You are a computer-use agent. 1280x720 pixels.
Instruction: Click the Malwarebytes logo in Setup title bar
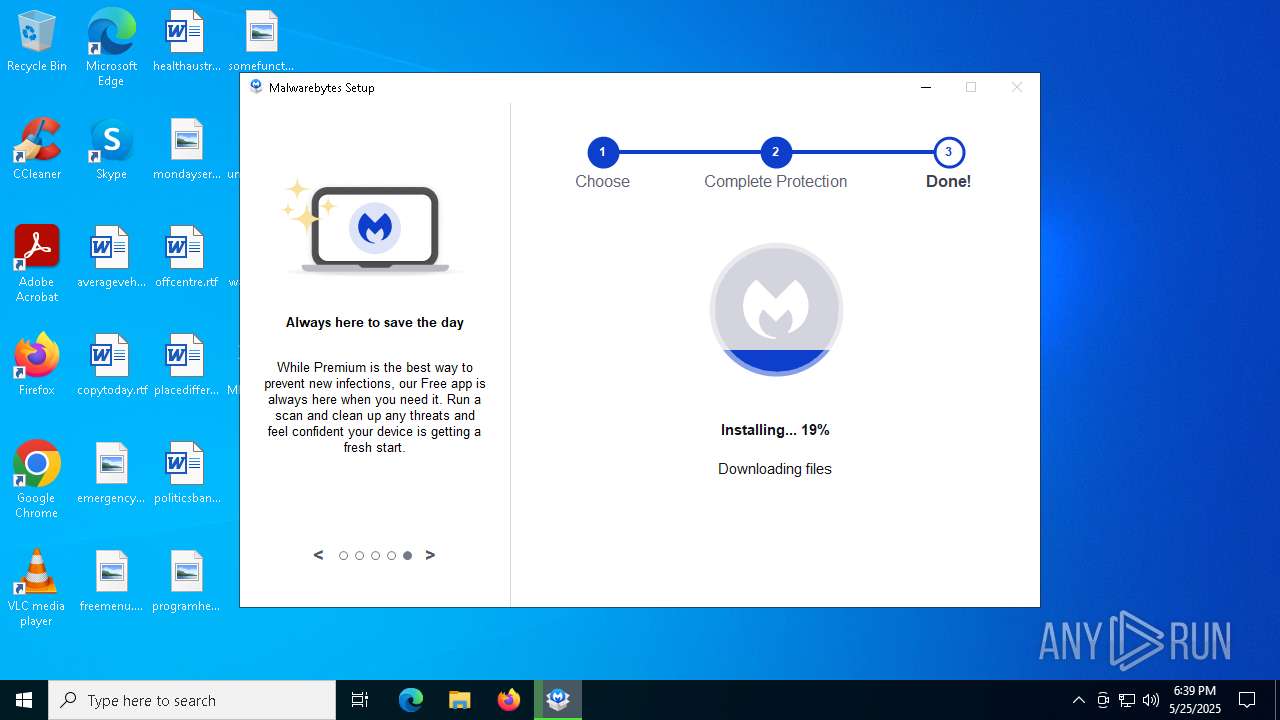(256, 87)
